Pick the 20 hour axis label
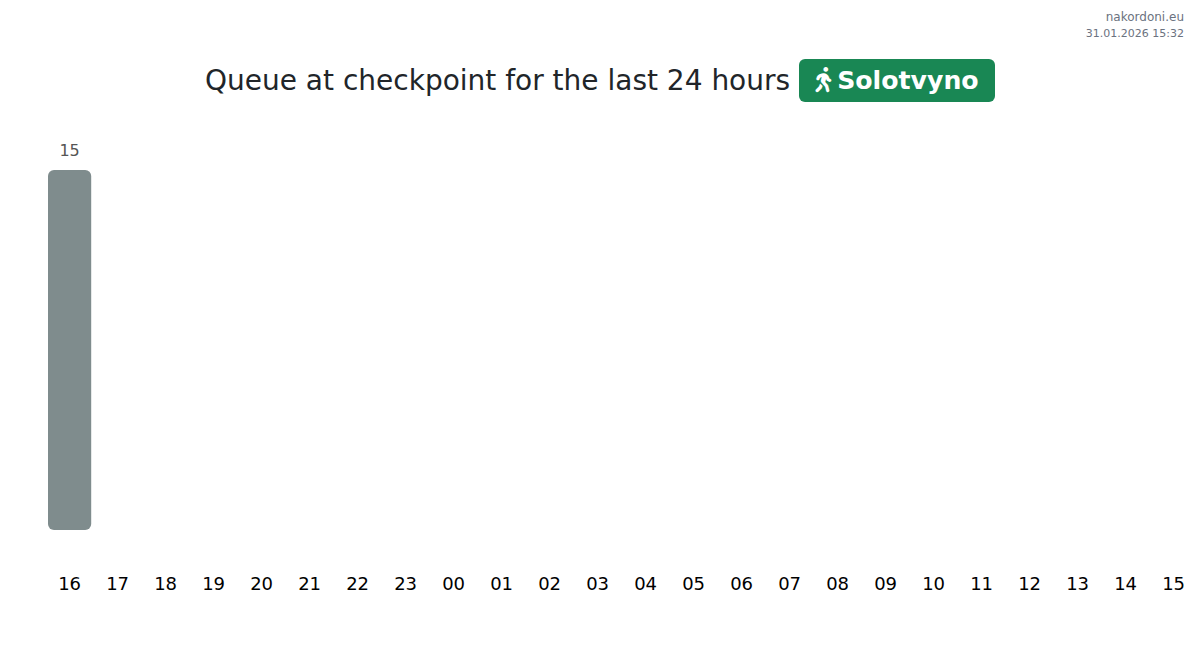The width and height of the screenshot is (1200, 651). coord(261,584)
